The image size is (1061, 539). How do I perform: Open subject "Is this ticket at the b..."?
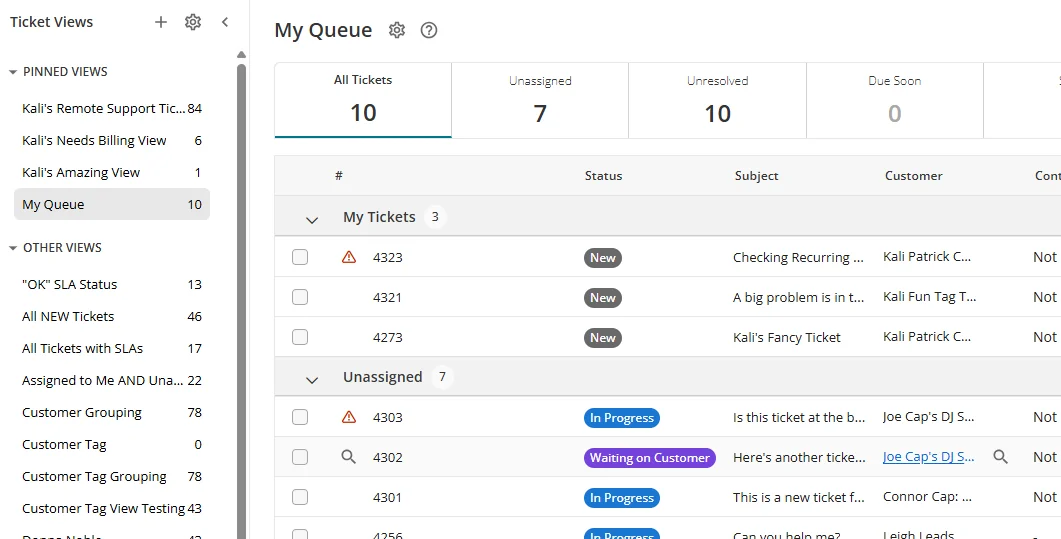[799, 417]
